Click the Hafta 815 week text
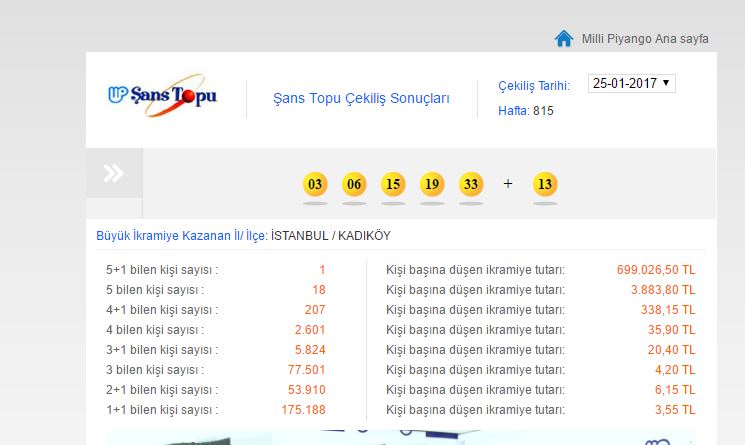This screenshot has height=445, width=745. [x=526, y=111]
